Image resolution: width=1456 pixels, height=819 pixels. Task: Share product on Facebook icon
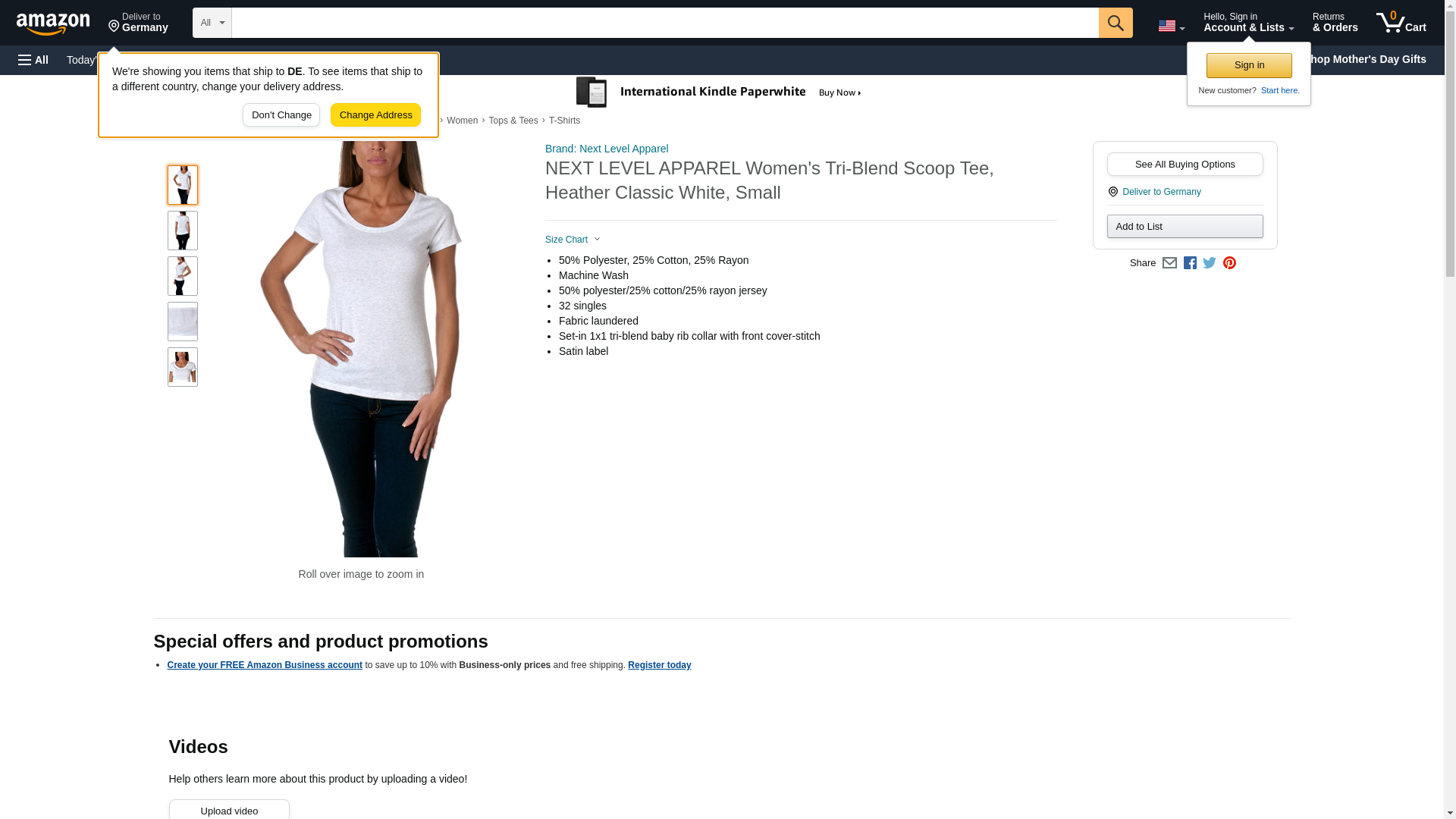click(1190, 263)
